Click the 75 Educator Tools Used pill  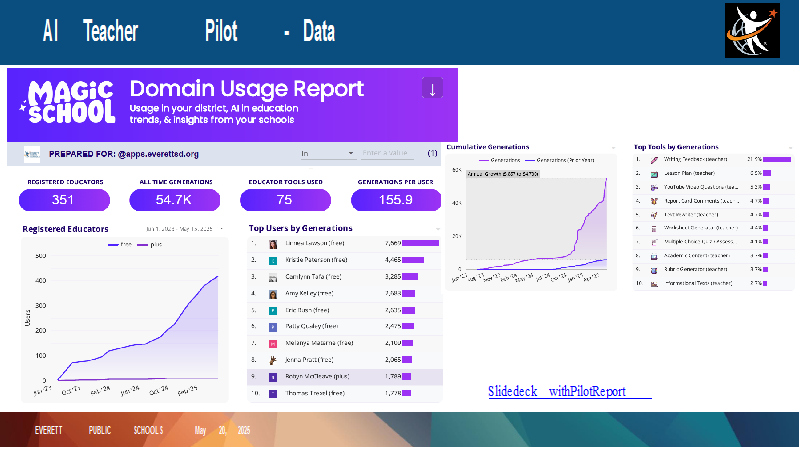coord(285,200)
